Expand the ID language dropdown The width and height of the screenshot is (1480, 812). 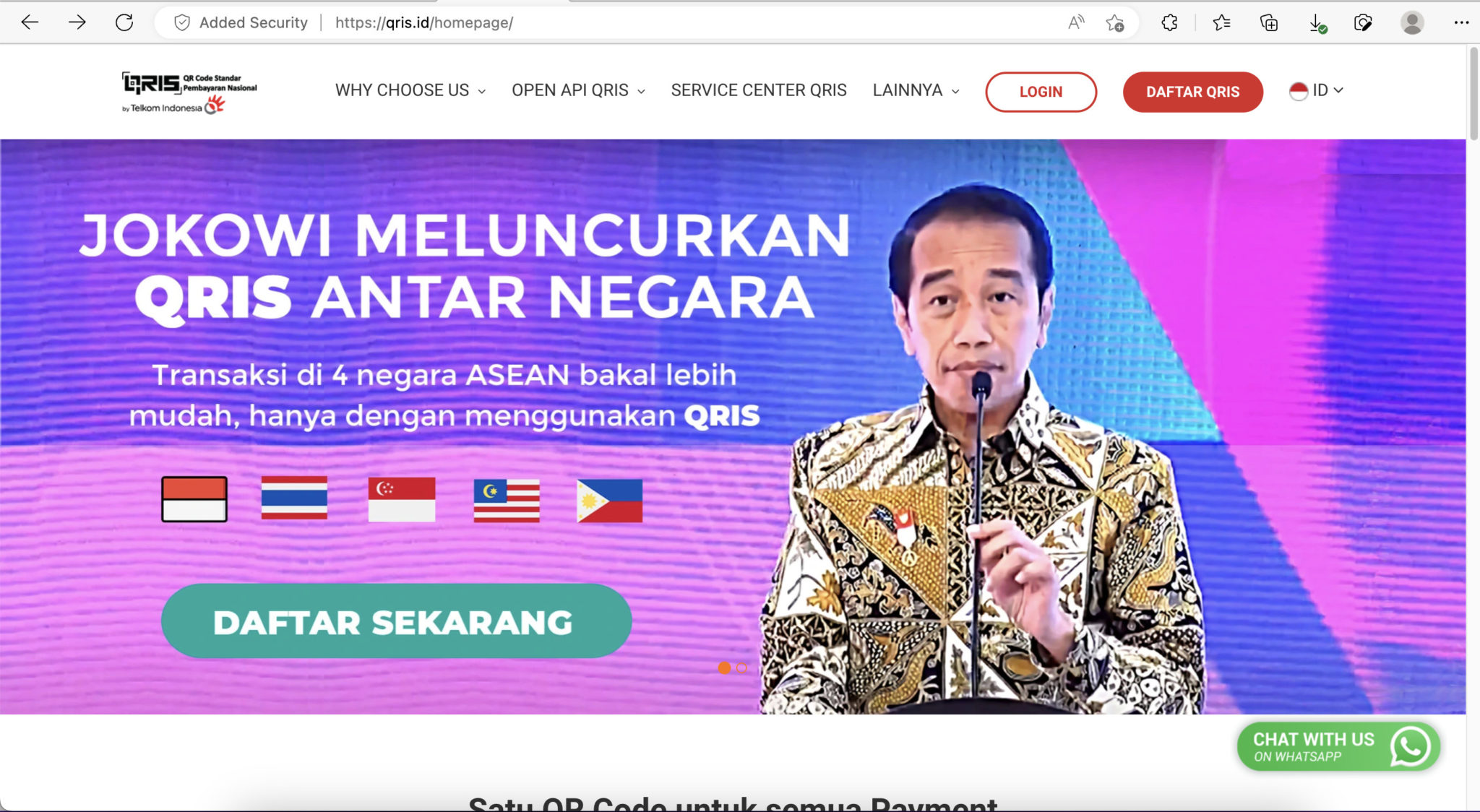pos(1316,90)
